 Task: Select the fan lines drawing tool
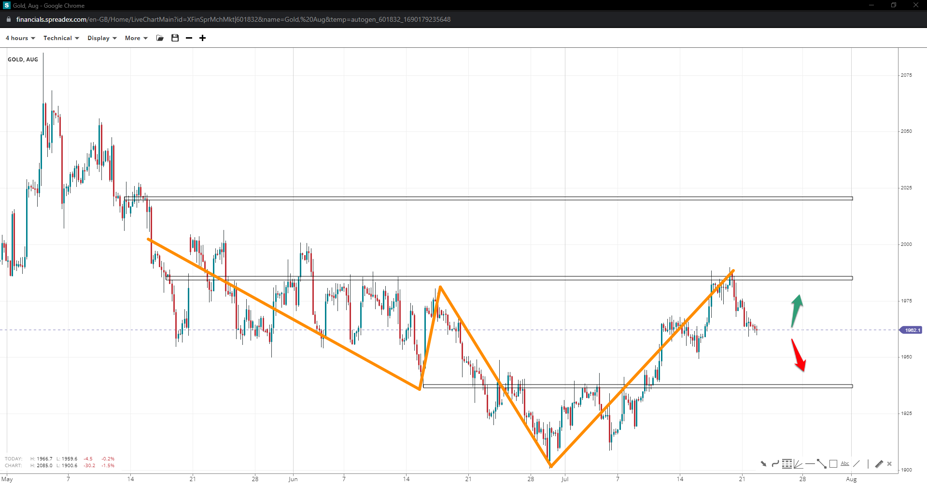(x=798, y=464)
